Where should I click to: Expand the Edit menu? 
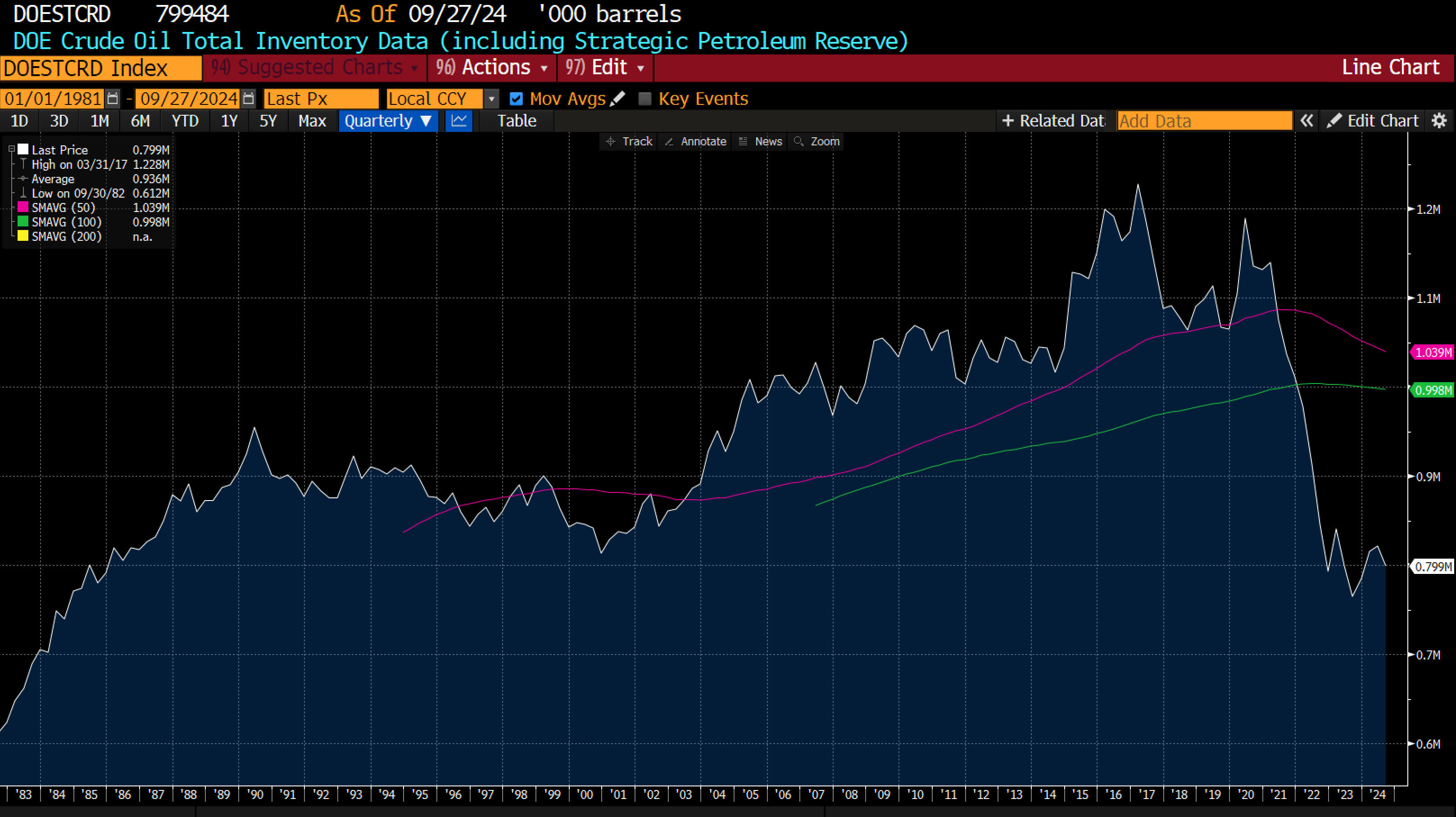pyautogui.click(x=605, y=68)
